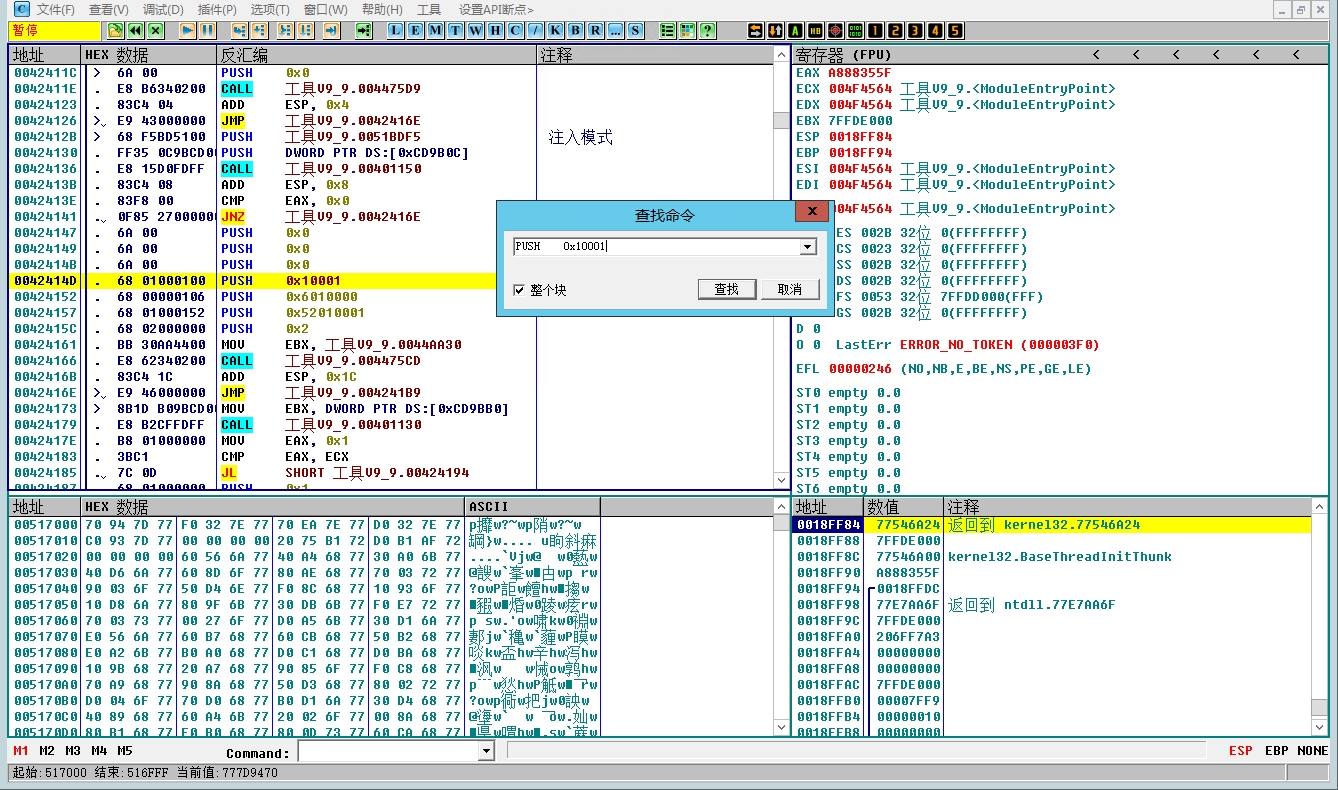The image size is (1338, 790).
Task: Click the Run program play icon
Action: [x=187, y=31]
